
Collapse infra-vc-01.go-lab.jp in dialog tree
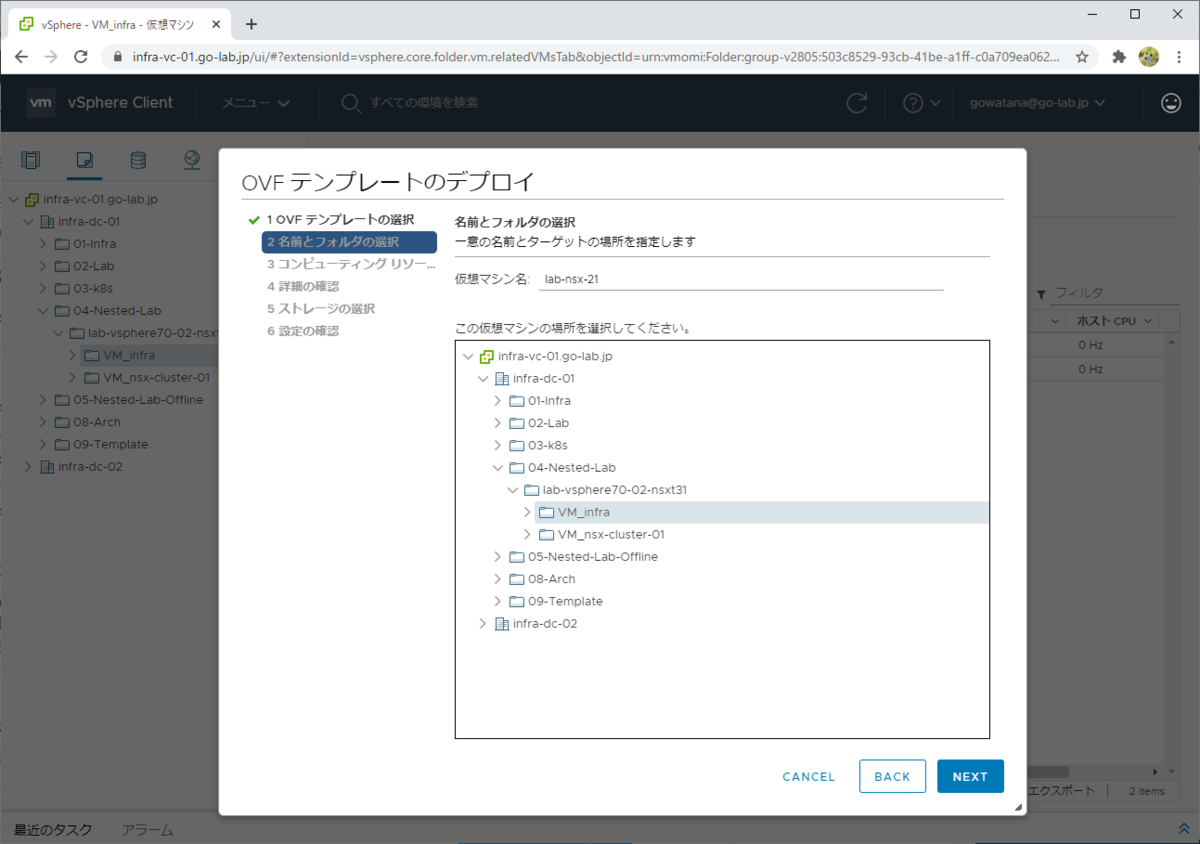click(468, 356)
